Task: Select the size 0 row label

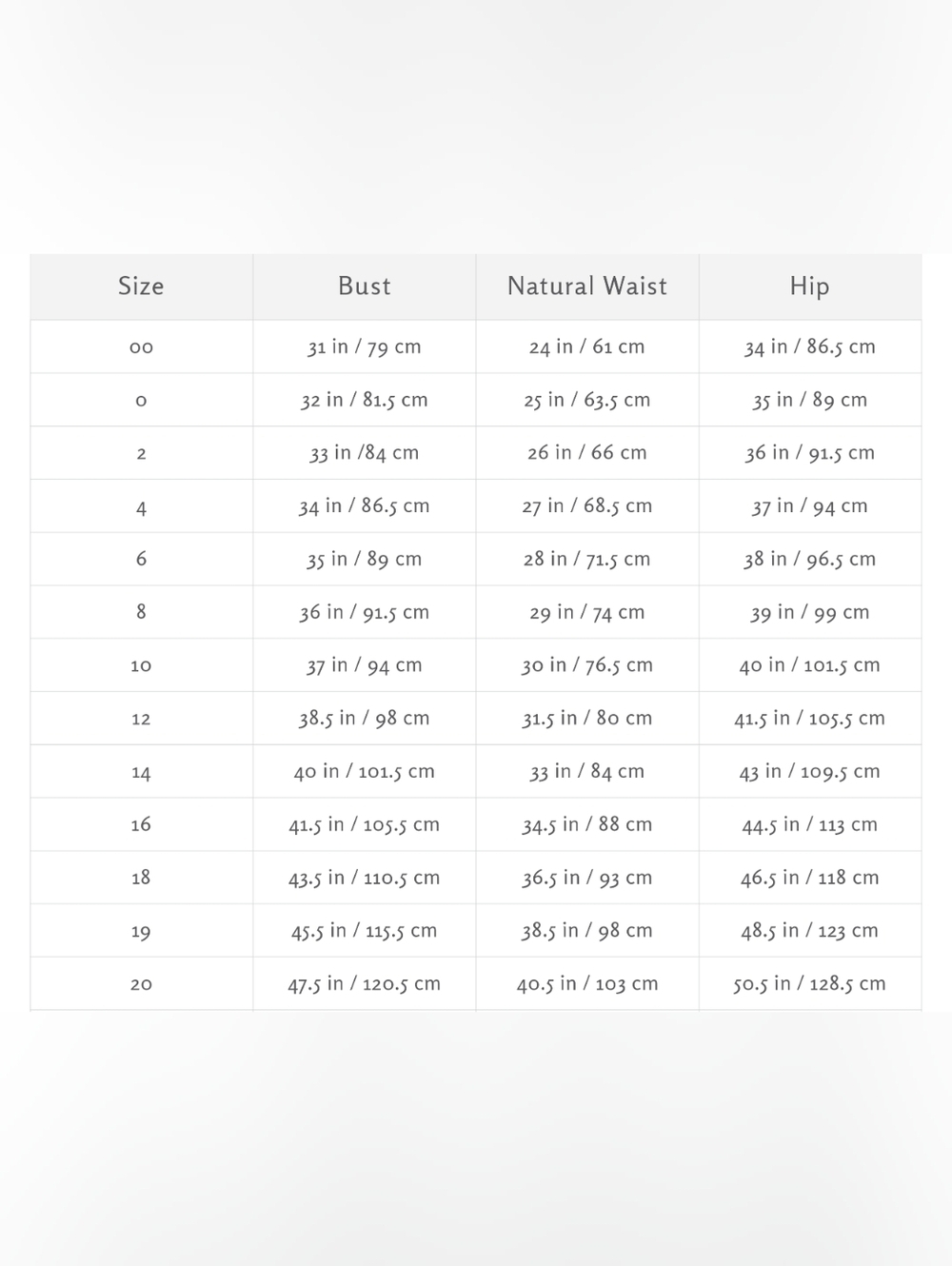Action: (141, 401)
